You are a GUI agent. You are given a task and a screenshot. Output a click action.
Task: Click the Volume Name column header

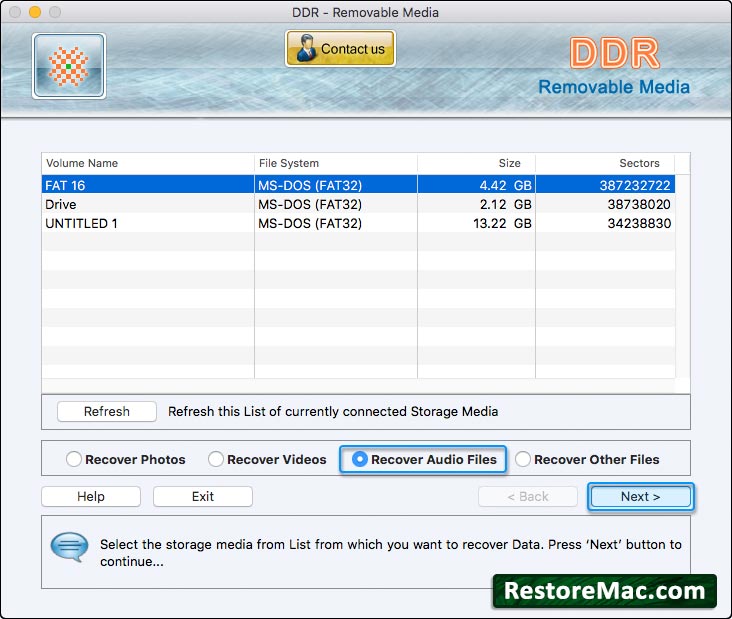point(148,163)
